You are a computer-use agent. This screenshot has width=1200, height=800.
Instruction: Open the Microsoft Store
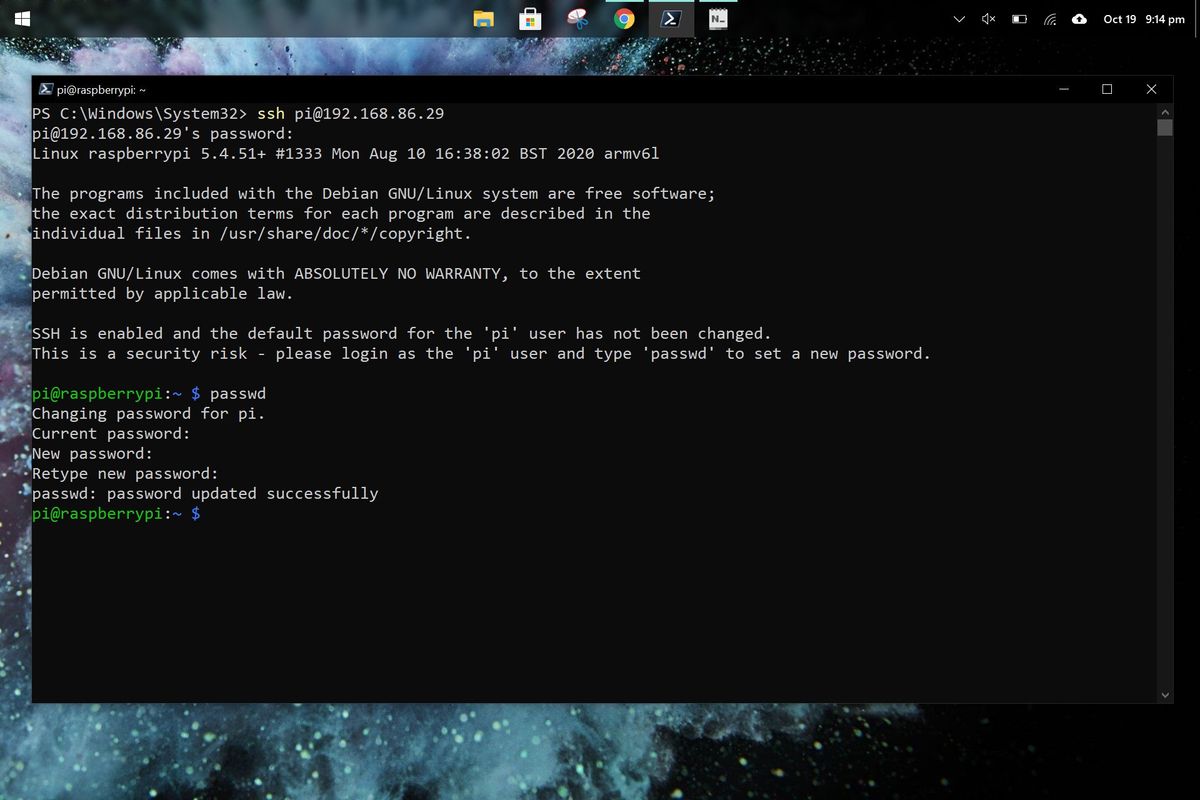530,18
